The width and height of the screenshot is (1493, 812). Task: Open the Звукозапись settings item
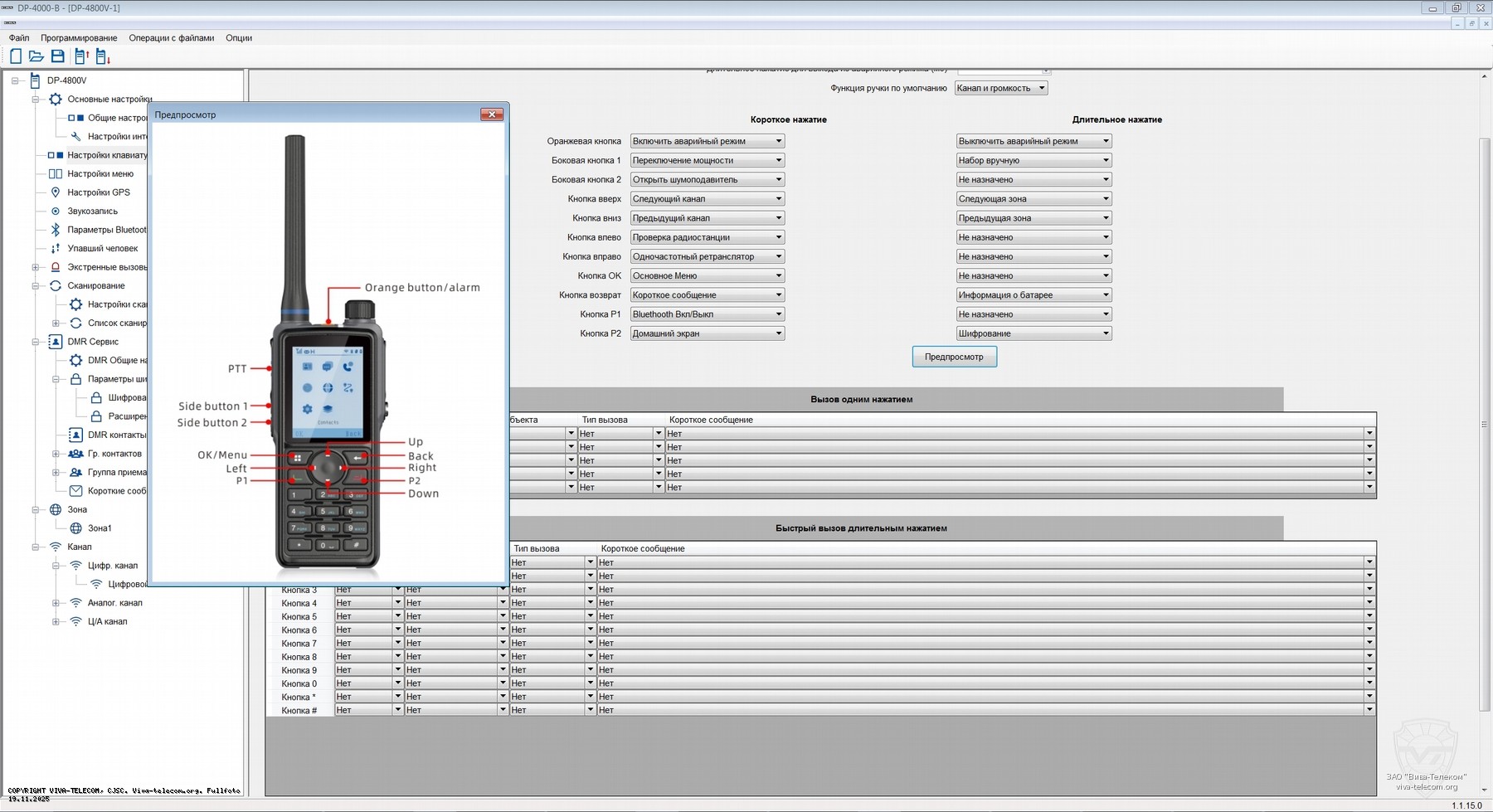[x=92, y=212]
